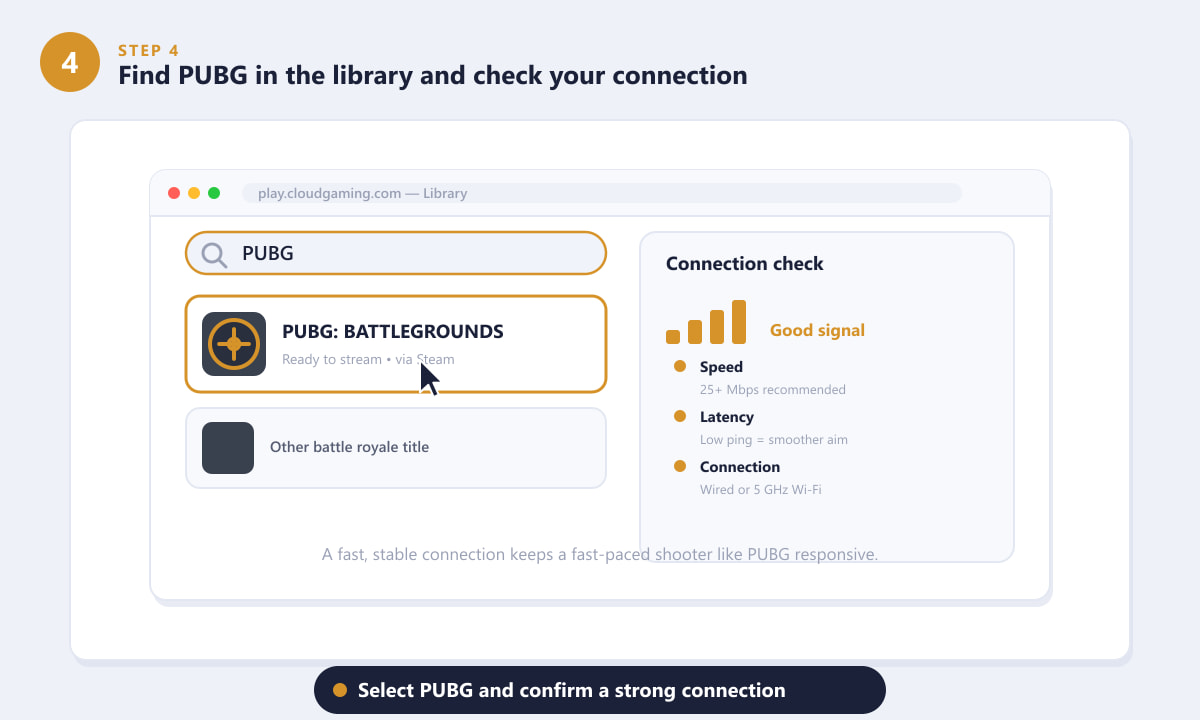This screenshot has height=720, width=1200.
Task: Focus the PUBG search field
Action: pyautogui.click(x=396, y=253)
